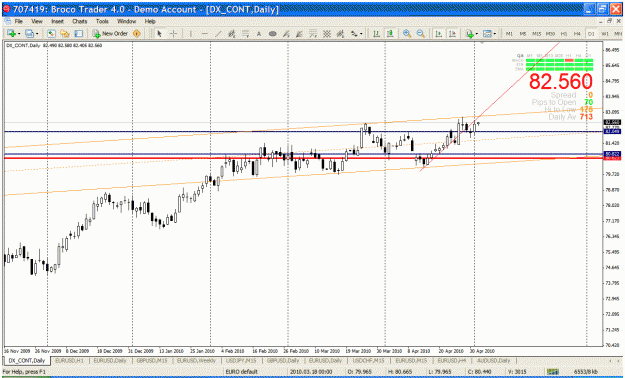The width and height of the screenshot is (625, 378).
Task: Toggle the Terminal window icon
Action: coord(79,34)
